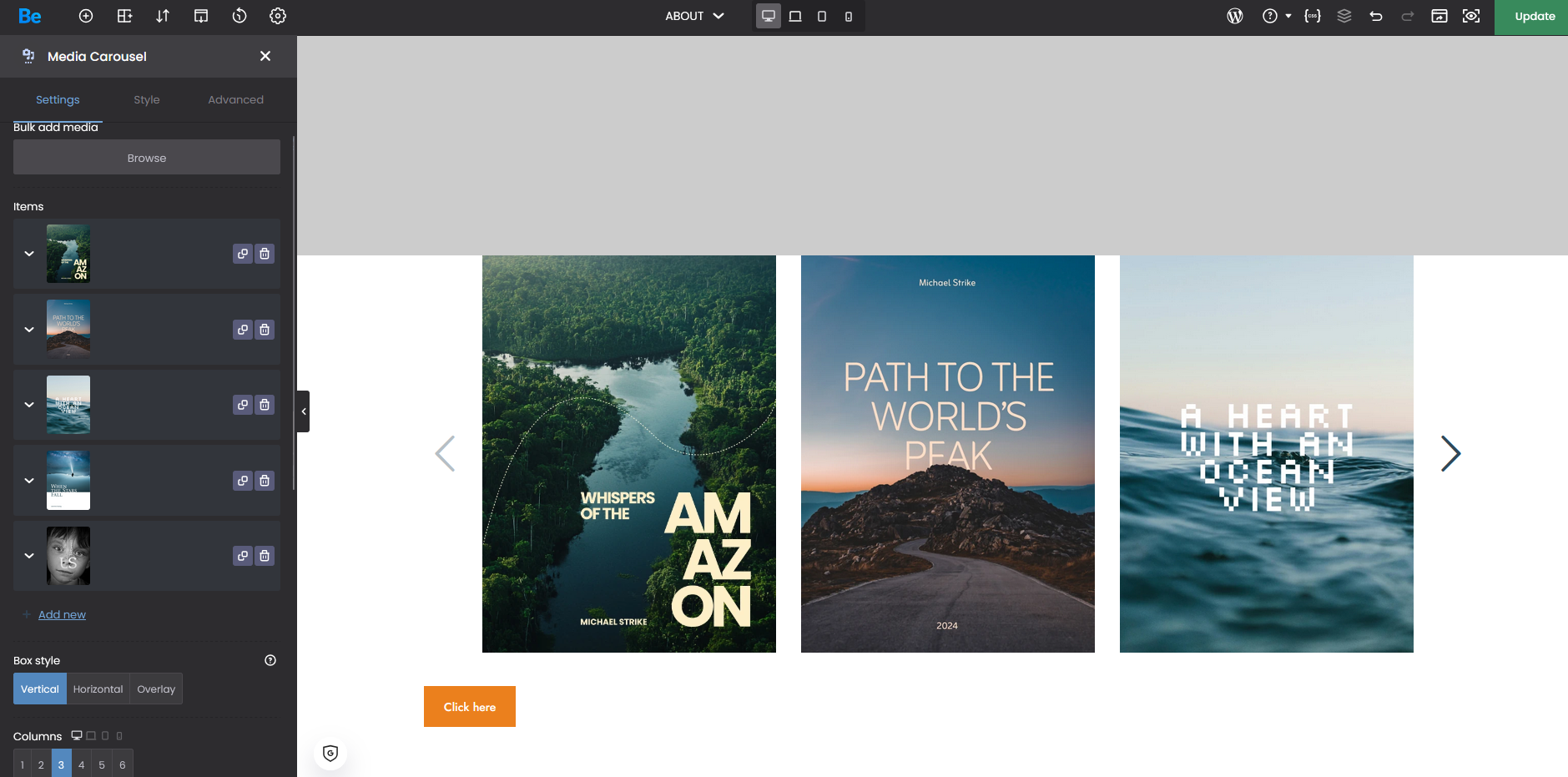Duplicate the Amazon book carousel item
Image resolution: width=1568 pixels, height=777 pixels.
243,254
